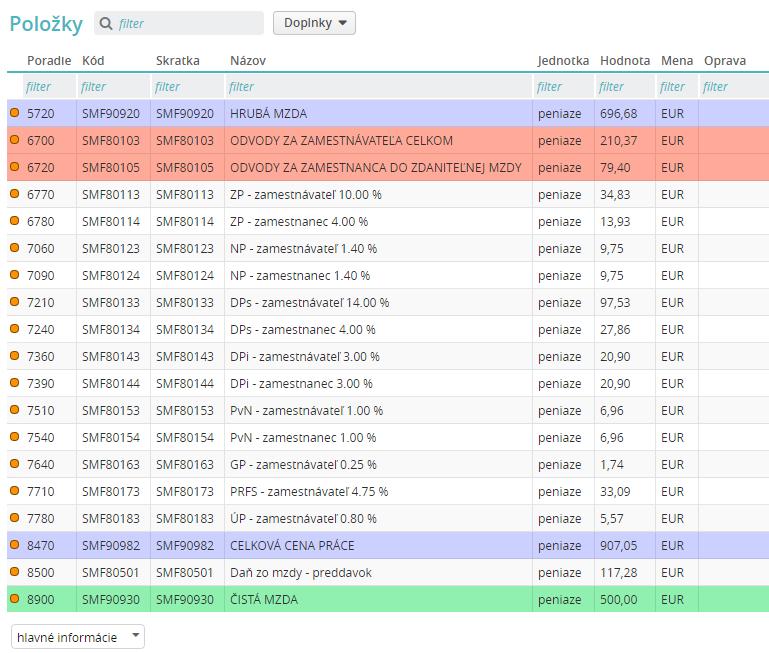Click the orange dot on row 8900
The width and height of the screenshot is (769, 653).
(x=15, y=598)
